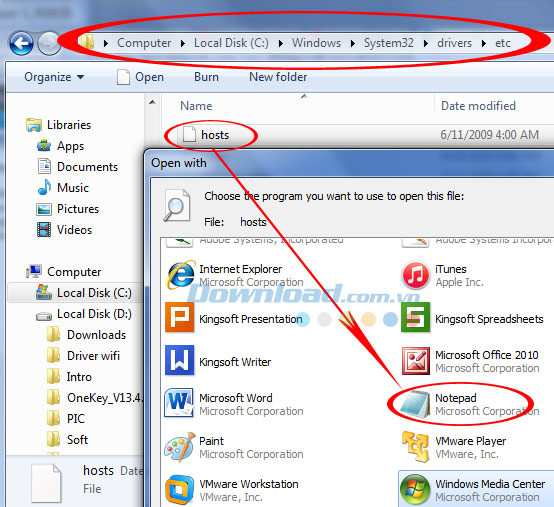Viewport: 554px width, 507px height.
Task: Select the Kingsoft Spreadsheets icon
Action: click(x=416, y=318)
